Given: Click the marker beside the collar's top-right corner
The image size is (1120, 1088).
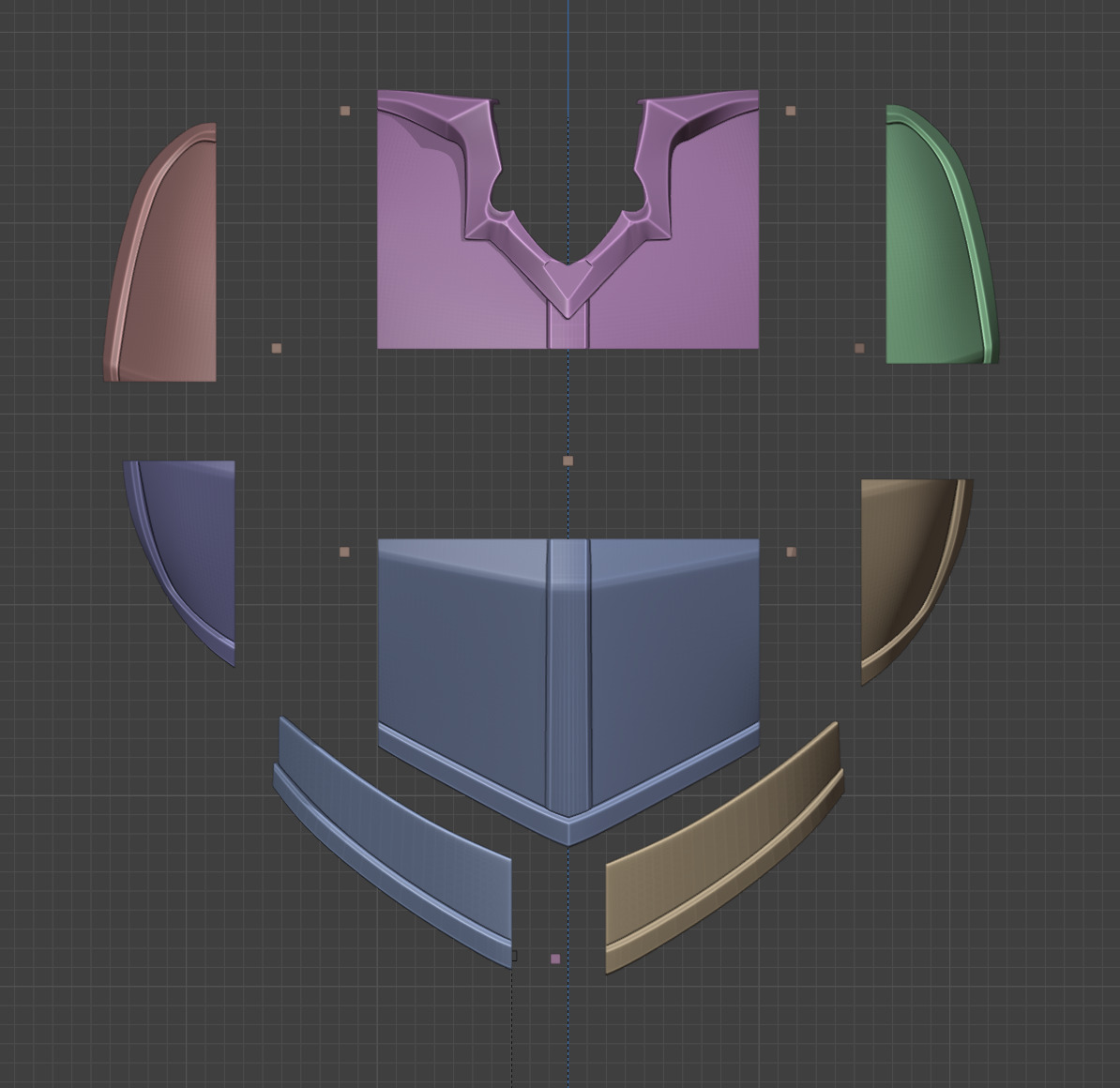Looking at the screenshot, I should 790,111.
